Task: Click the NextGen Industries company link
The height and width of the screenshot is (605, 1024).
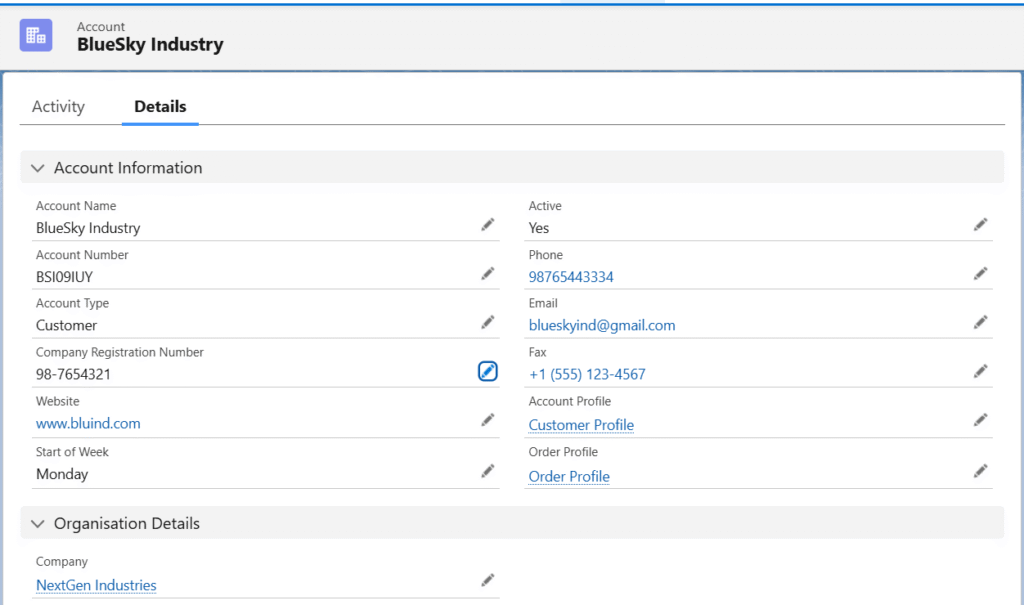Action: (x=96, y=586)
